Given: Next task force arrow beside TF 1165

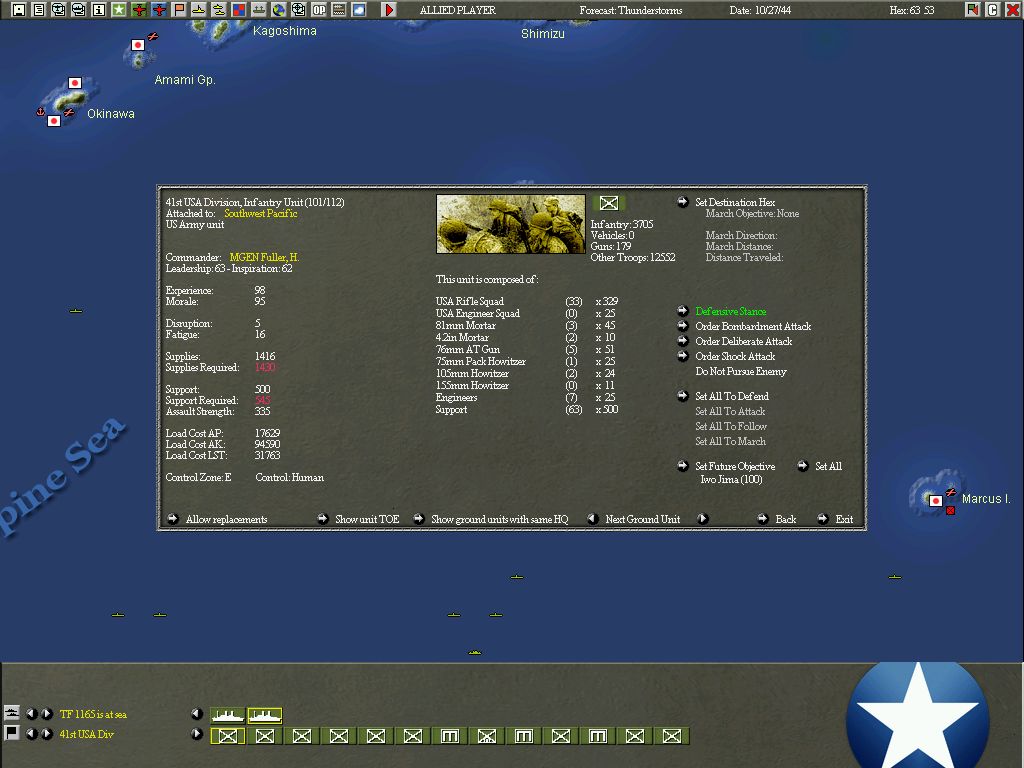Looking at the screenshot, I should pos(46,714).
